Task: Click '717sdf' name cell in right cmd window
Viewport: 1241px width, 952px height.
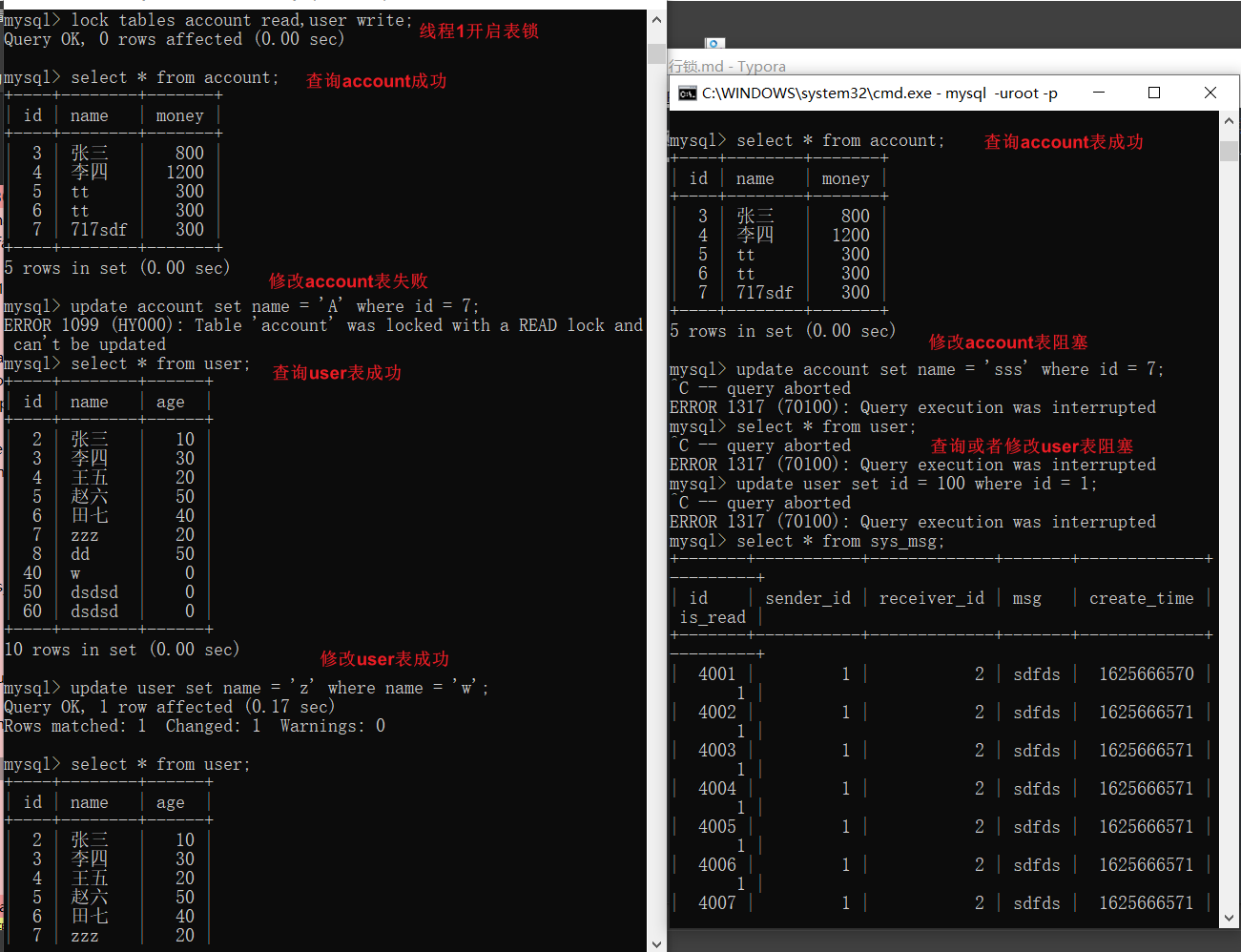Action: click(764, 293)
